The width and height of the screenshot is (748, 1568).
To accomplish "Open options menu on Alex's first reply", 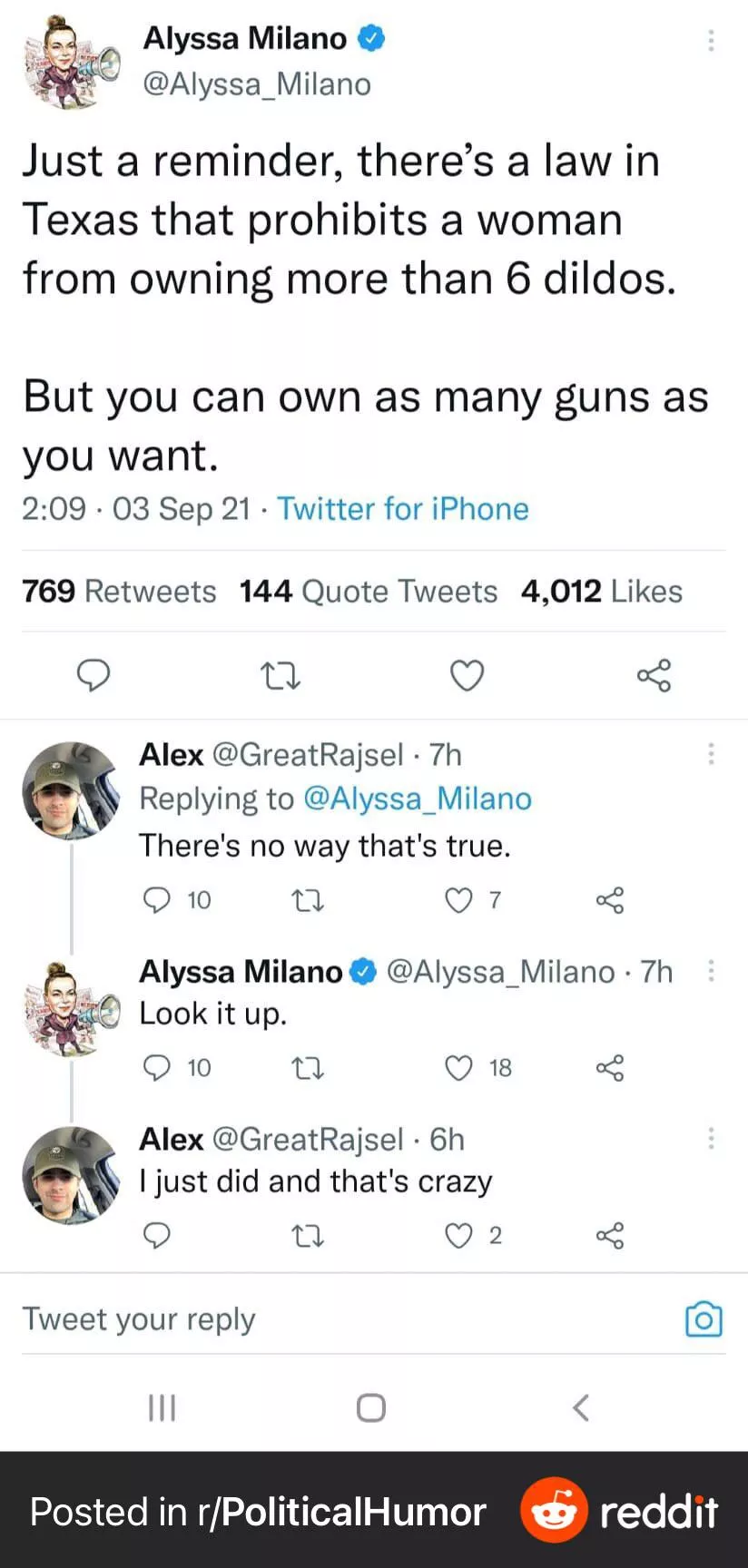I will [x=711, y=754].
